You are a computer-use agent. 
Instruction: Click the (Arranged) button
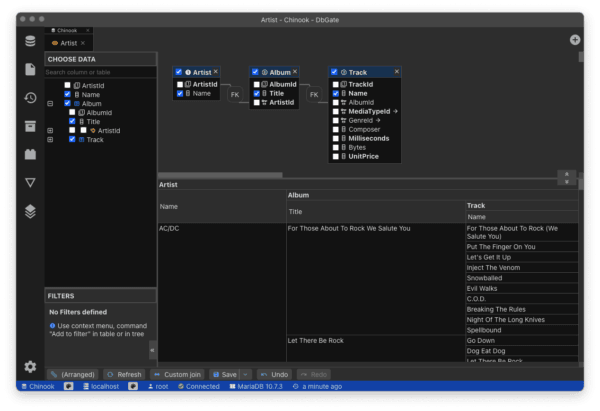click(73, 374)
